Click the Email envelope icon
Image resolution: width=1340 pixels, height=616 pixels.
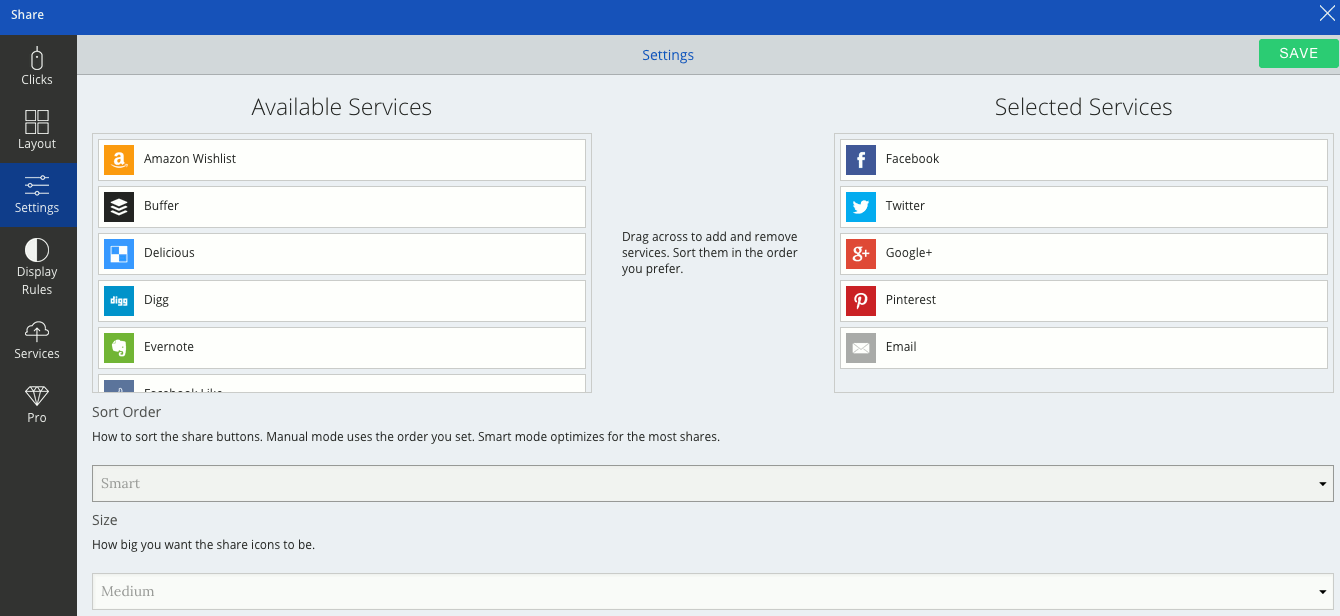(x=861, y=348)
